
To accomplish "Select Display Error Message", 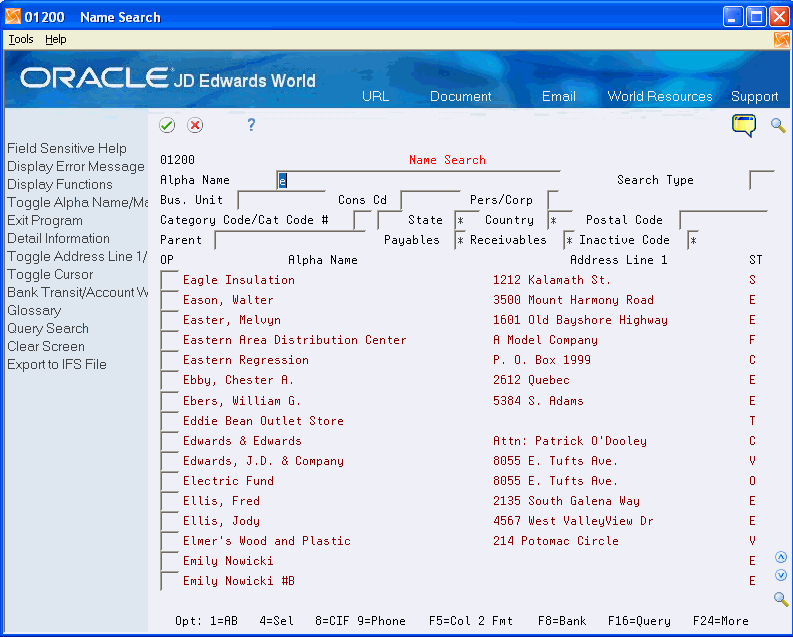I will tap(76, 166).
